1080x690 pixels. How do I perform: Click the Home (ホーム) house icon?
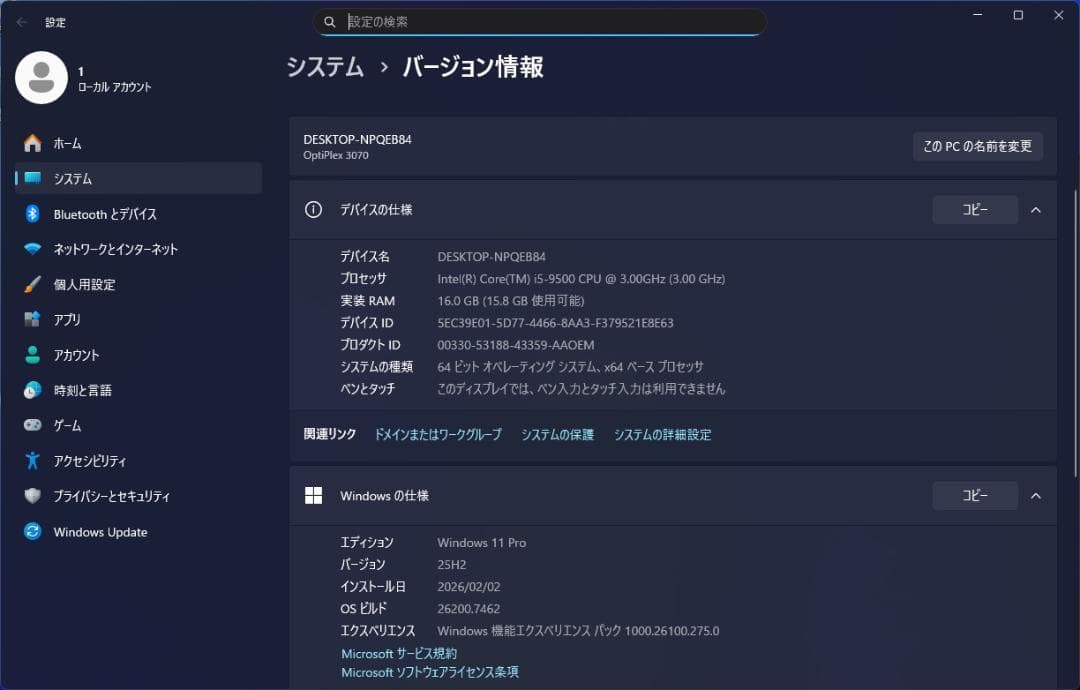point(32,143)
